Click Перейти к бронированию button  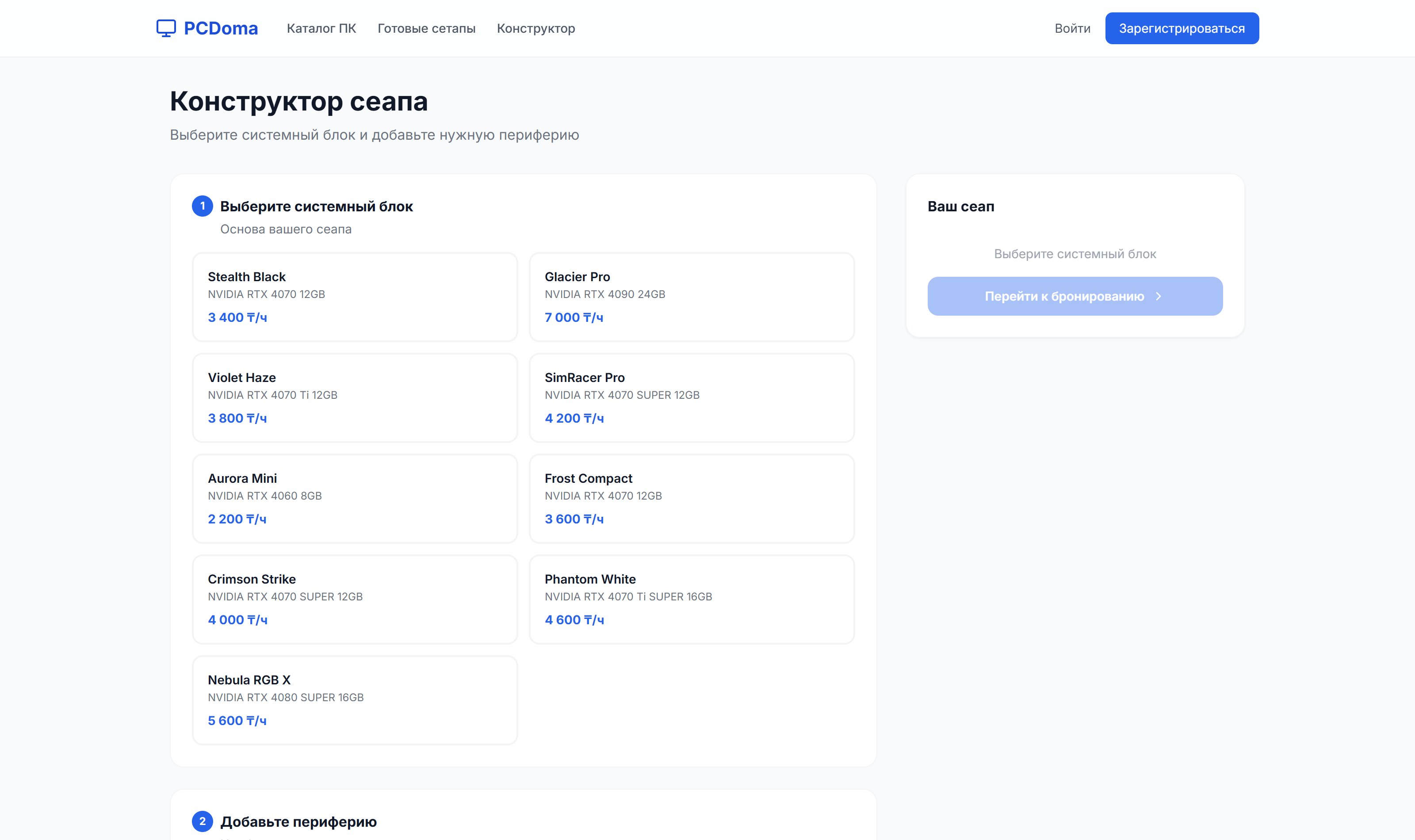click(1075, 296)
